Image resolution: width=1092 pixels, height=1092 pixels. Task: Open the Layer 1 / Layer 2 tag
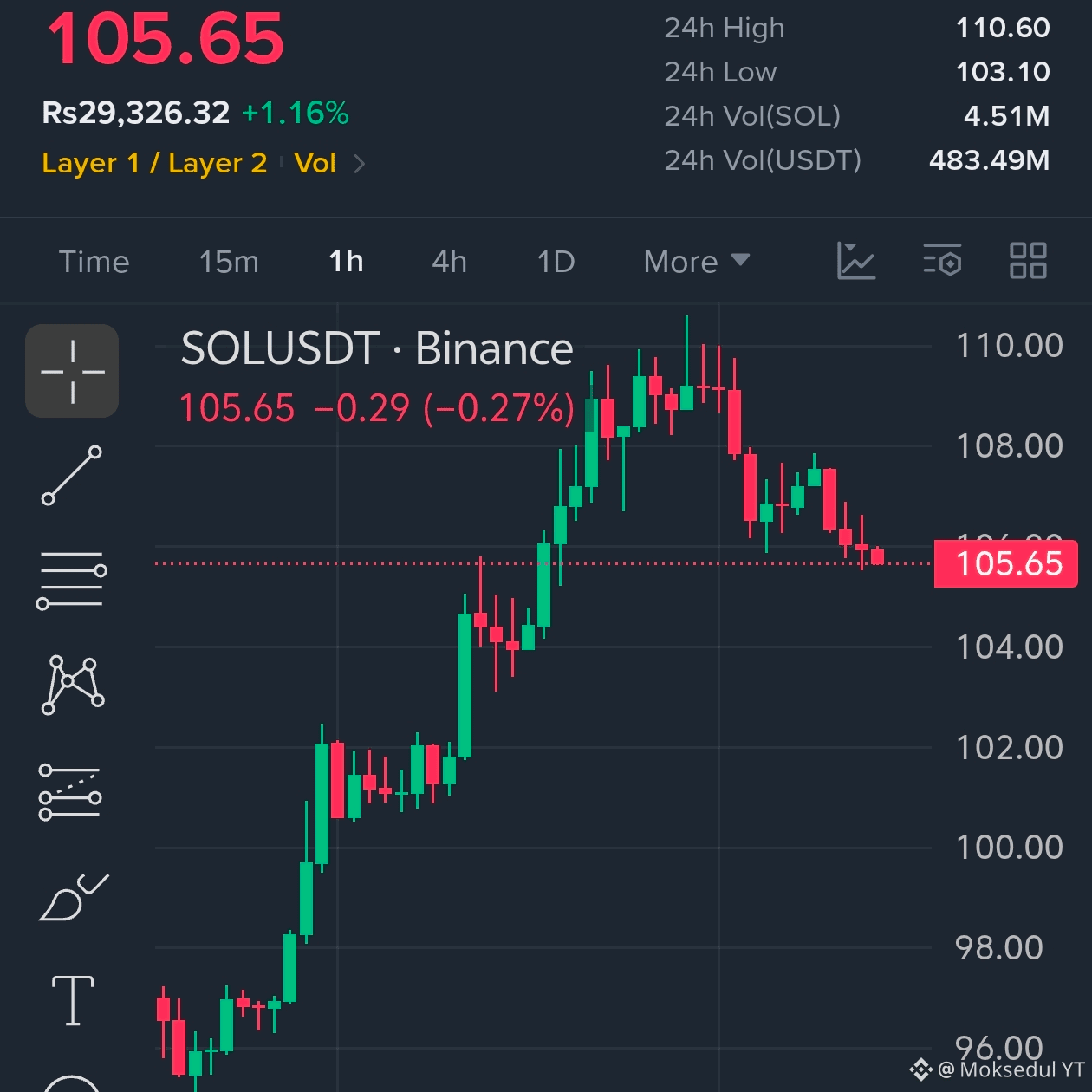[154, 163]
